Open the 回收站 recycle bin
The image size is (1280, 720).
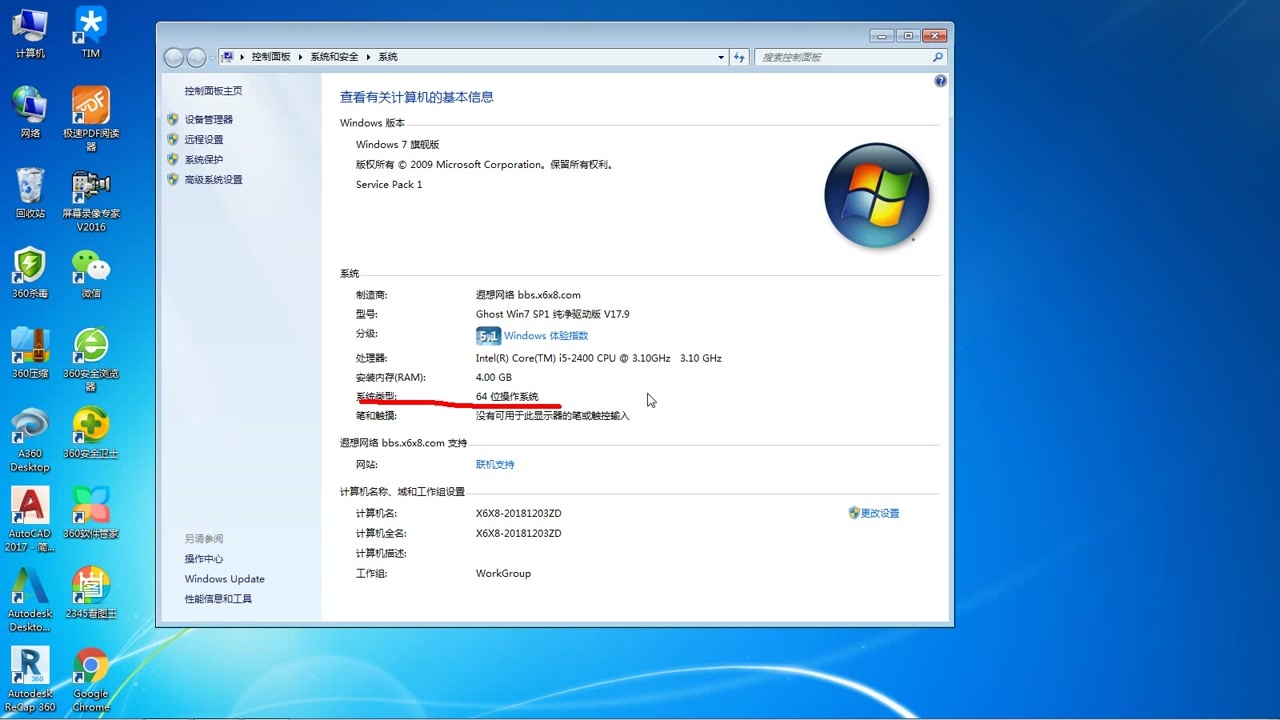point(30,193)
